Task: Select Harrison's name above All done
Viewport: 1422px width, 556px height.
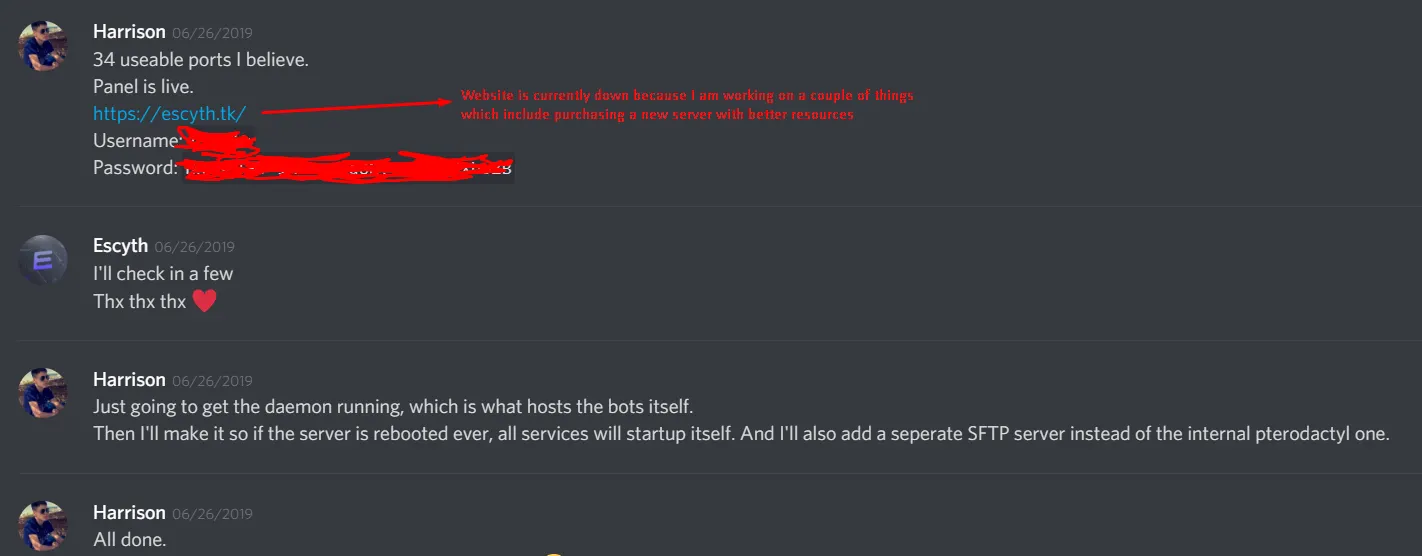Action: [x=129, y=512]
